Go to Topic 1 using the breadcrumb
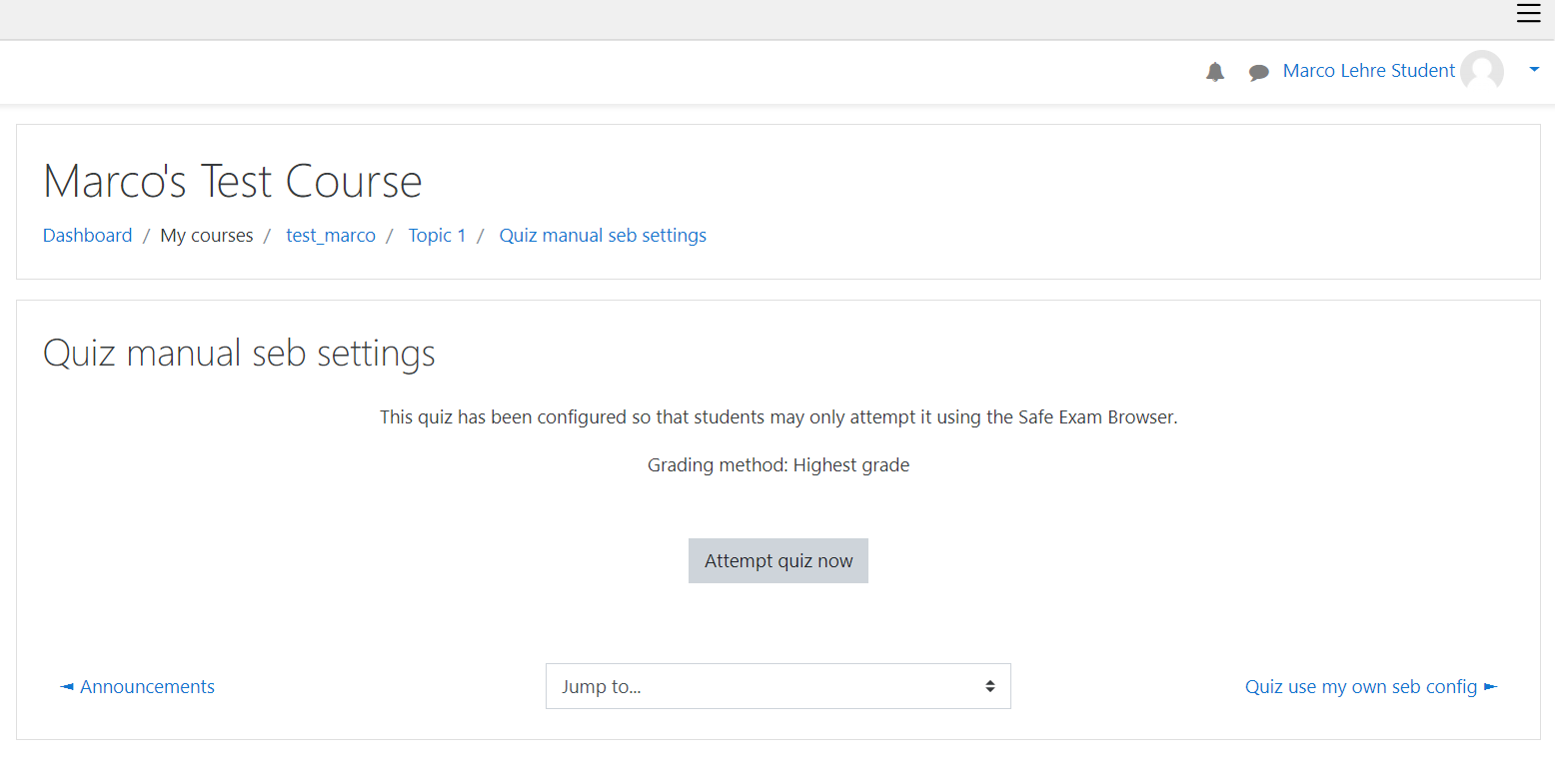Screen dimensions: 1555x784 point(437,235)
